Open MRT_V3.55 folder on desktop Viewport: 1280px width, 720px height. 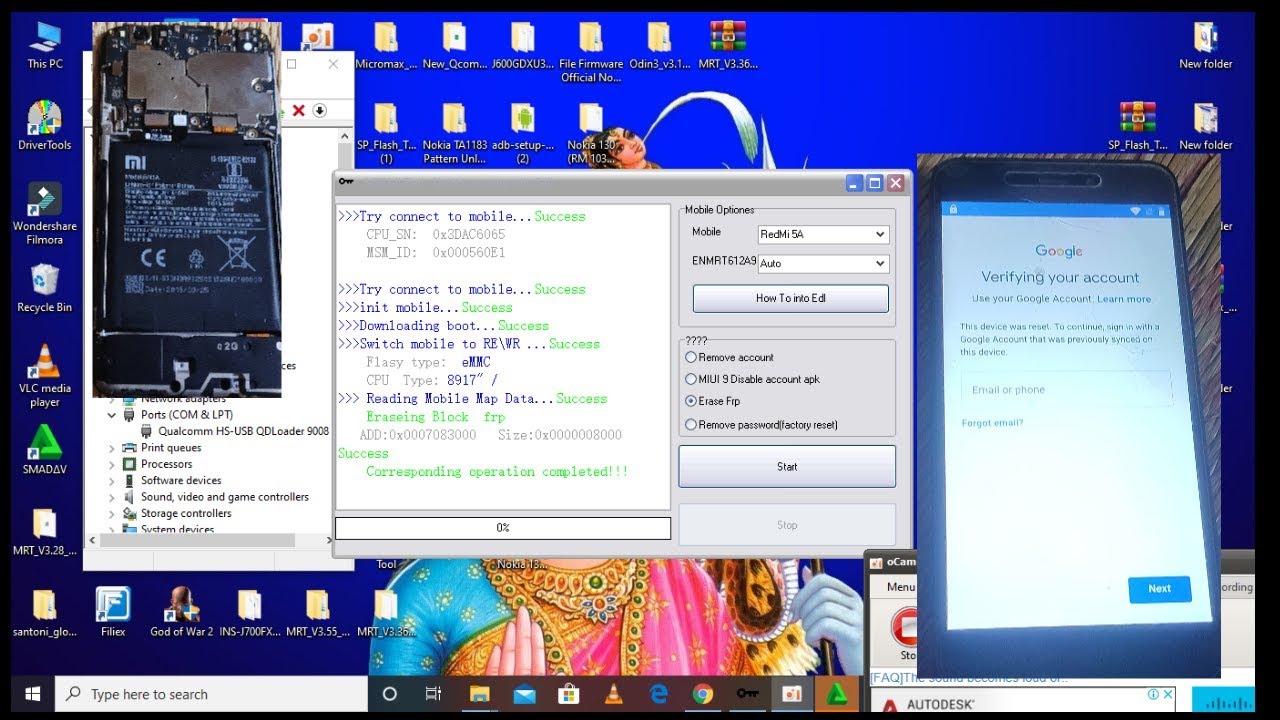318,613
